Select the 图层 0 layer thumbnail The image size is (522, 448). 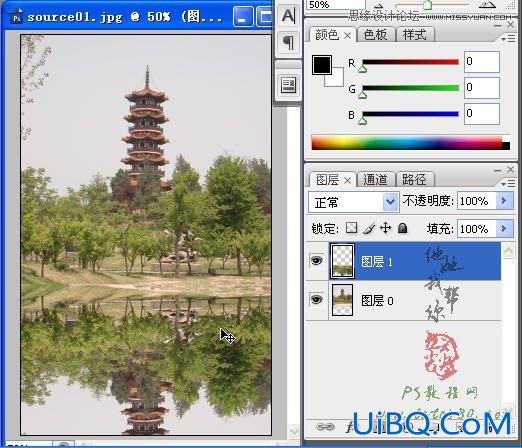click(342, 300)
